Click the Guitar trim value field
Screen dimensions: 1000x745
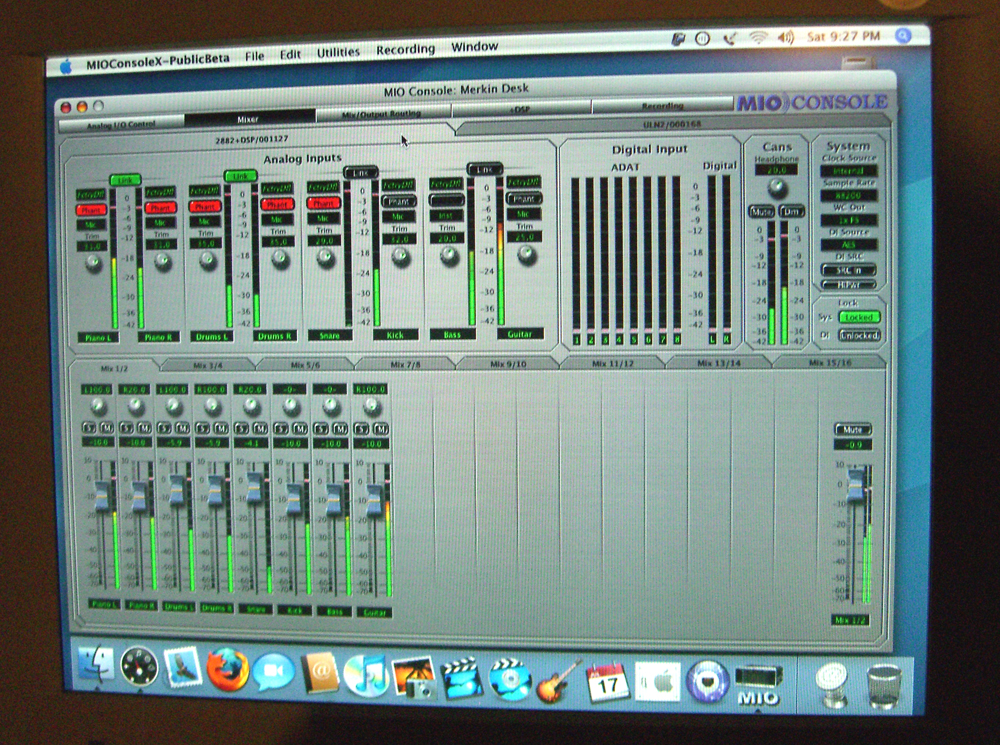[525, 237]
